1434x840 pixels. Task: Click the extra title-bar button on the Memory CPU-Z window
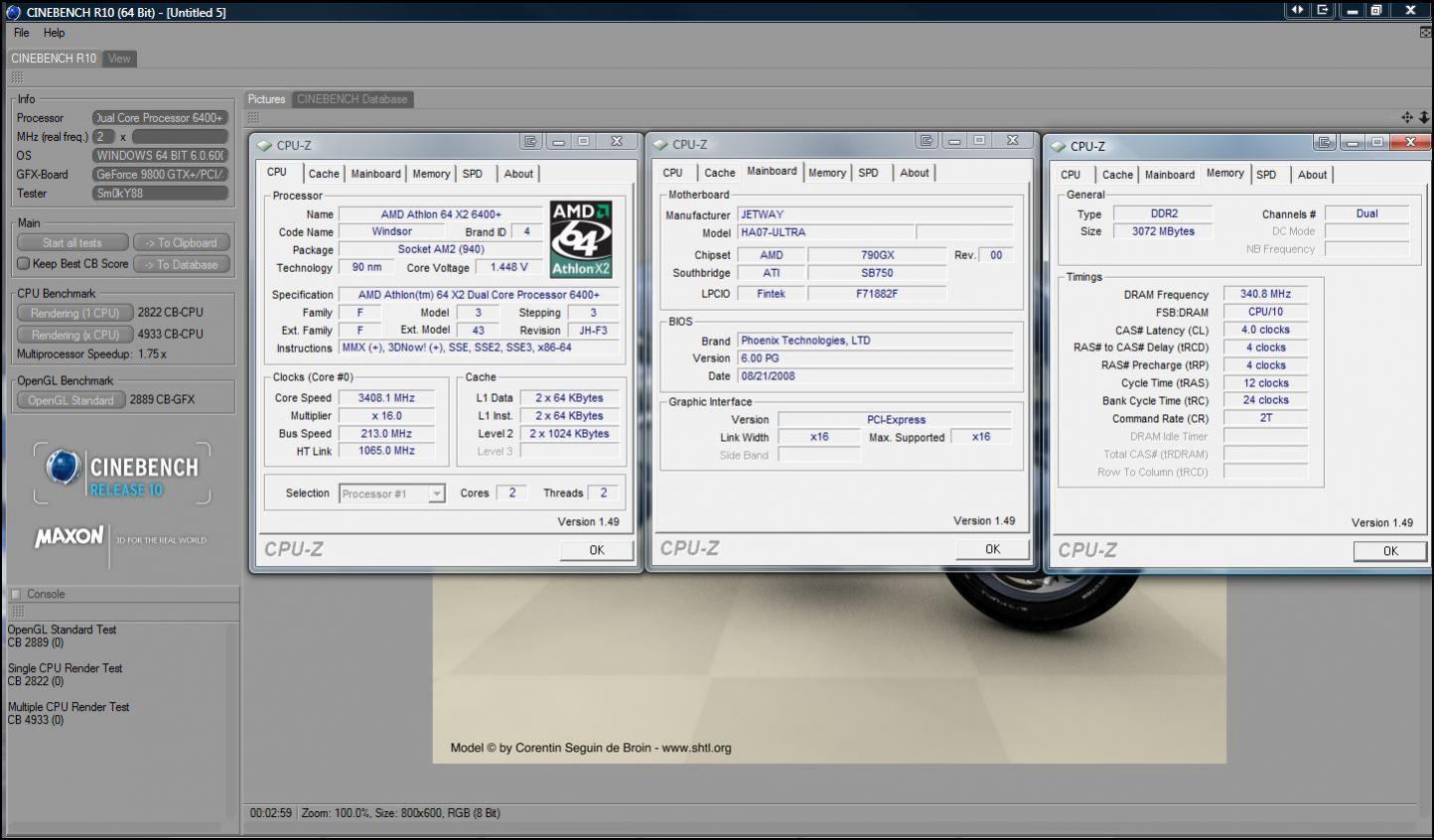(1324, 143)
